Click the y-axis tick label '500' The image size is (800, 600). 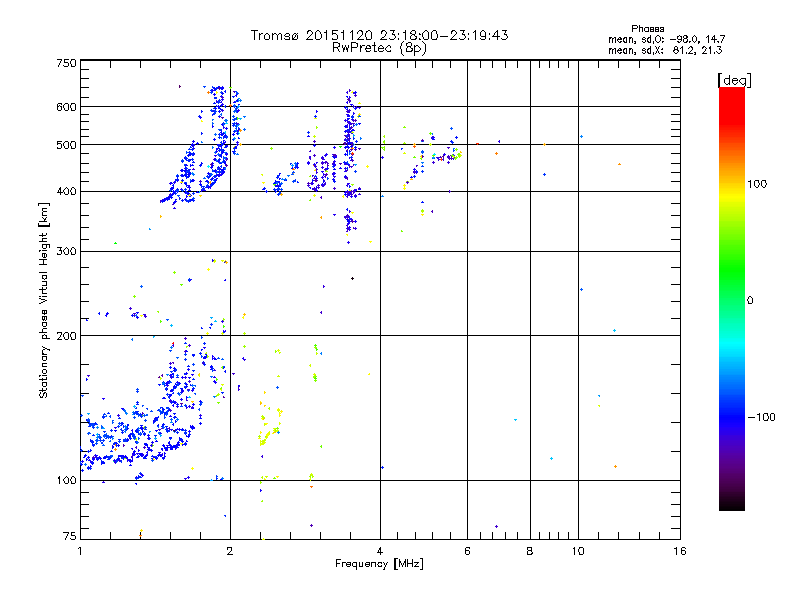coord(66,145)
